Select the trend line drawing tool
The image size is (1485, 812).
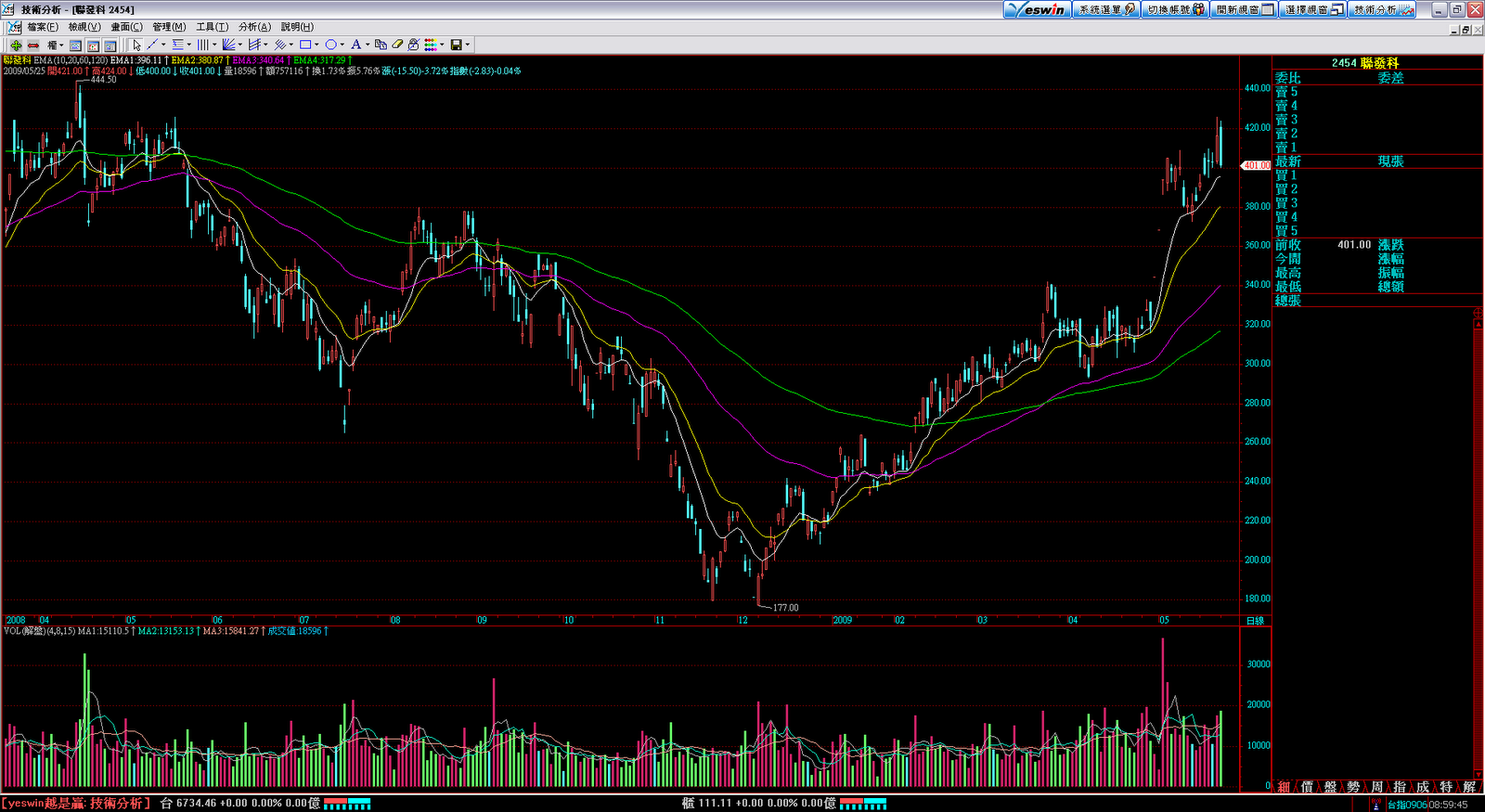[x=152, y=45]
